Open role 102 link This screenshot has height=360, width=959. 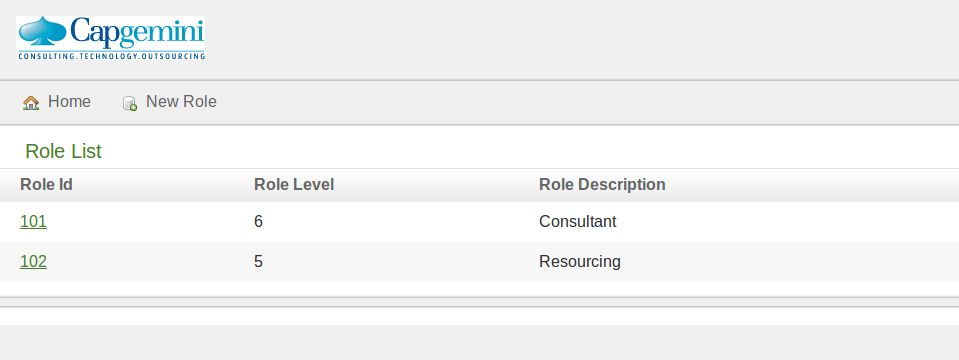[x=33, y=262]
